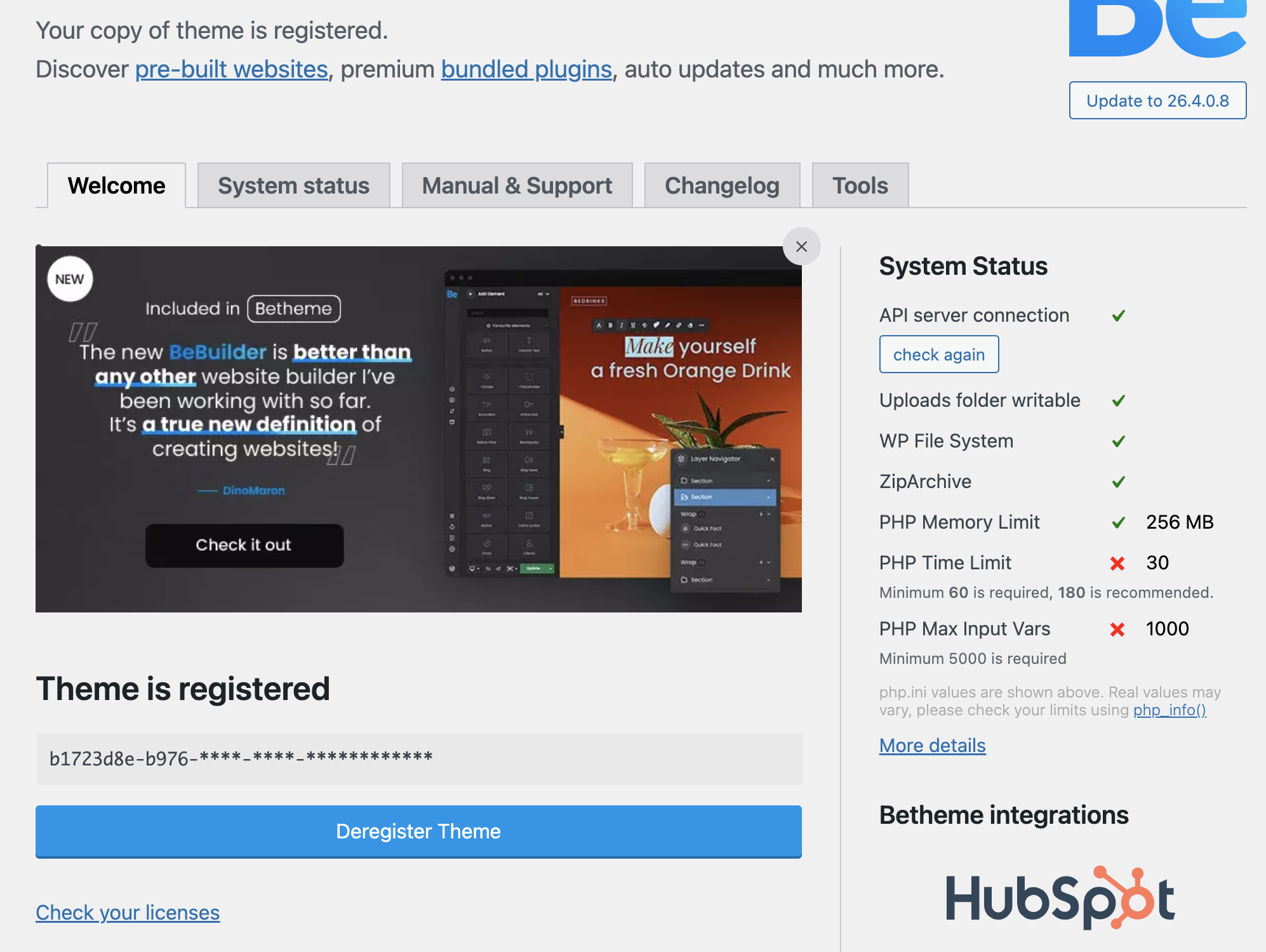This screenshot has width=1266, height=952.
Task: Follow the pre-built websites link
Action: coord(232,69)
